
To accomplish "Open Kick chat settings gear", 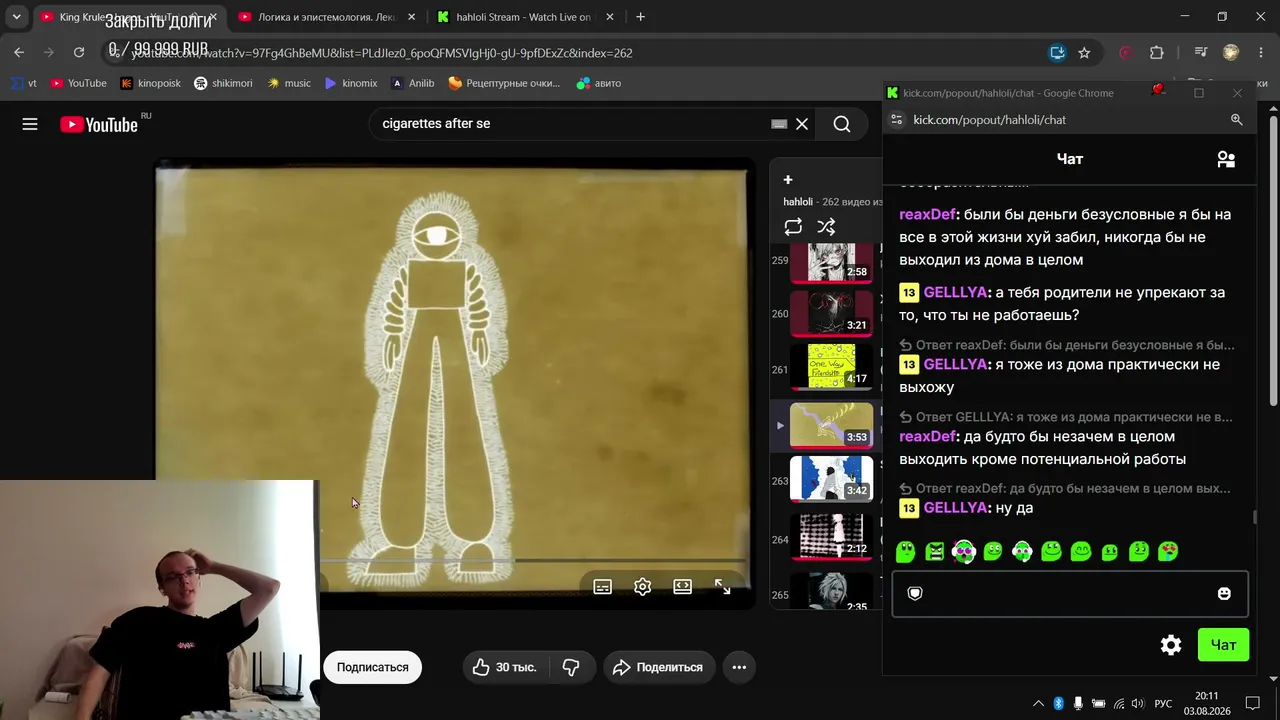I will click(x=1171, y=645).
